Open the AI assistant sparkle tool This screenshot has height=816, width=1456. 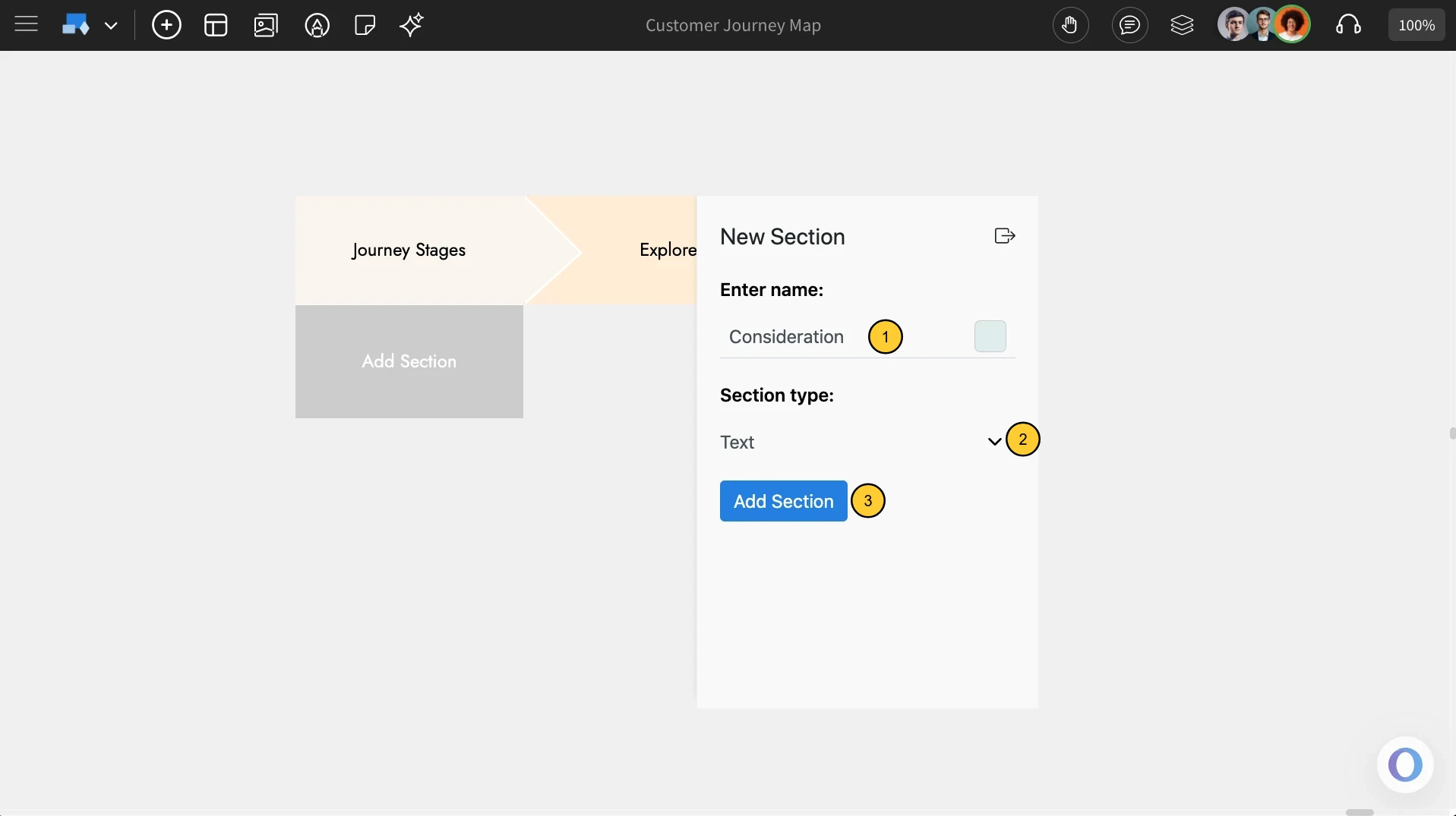(x=411, y=25)
